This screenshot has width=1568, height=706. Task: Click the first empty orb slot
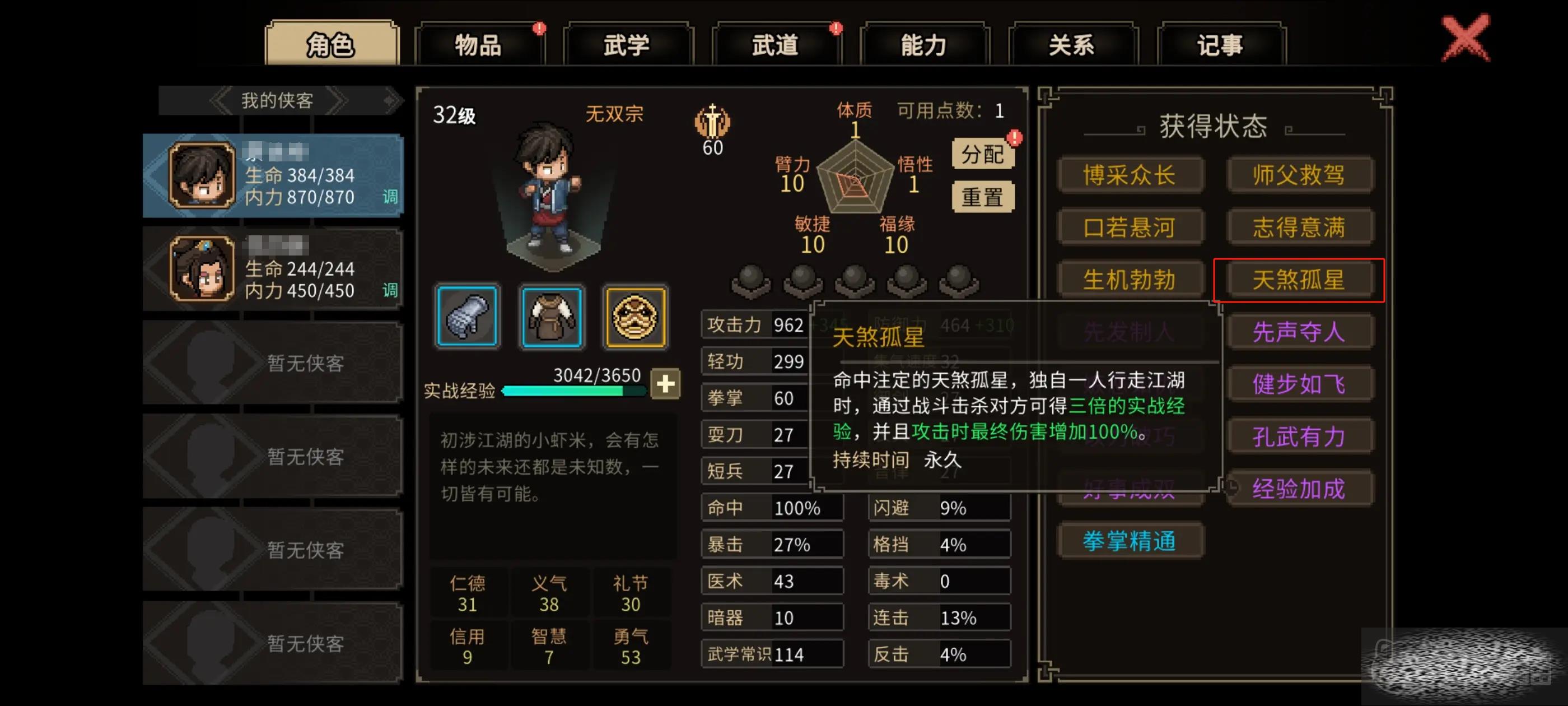[x=750, y=281]
